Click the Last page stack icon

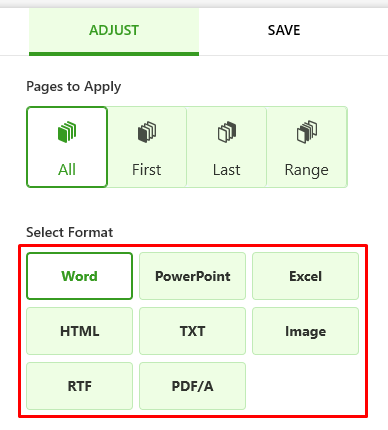[x=227, y=132]
